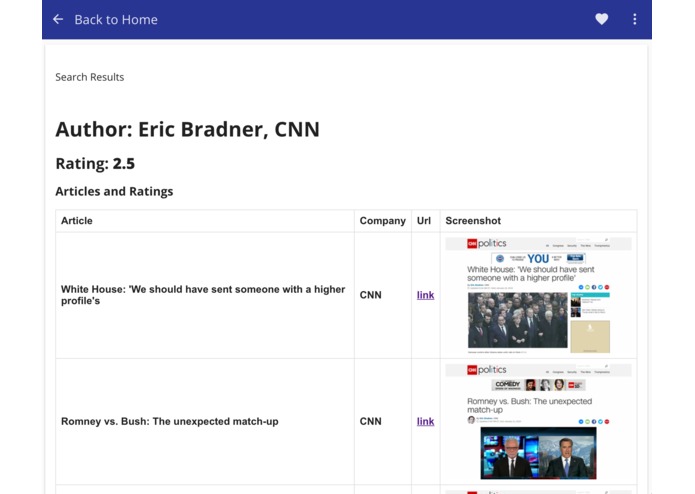
Task: Select the Rating: 2.5 heading
Action: click(x=95, y=163)
